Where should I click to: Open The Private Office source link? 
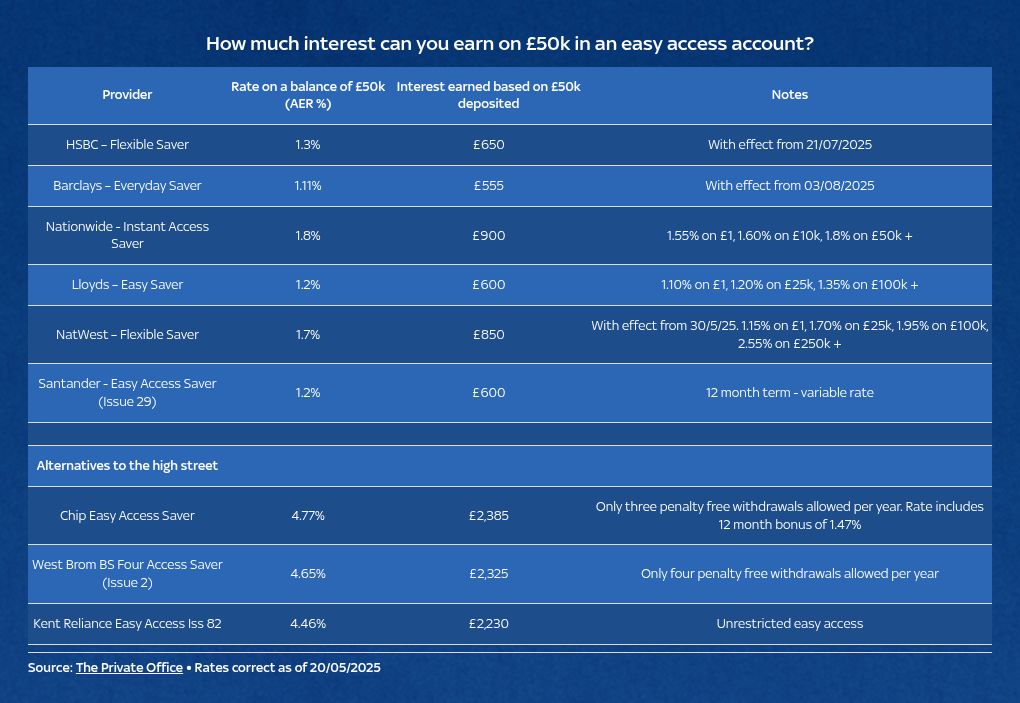tap(129, 668)
